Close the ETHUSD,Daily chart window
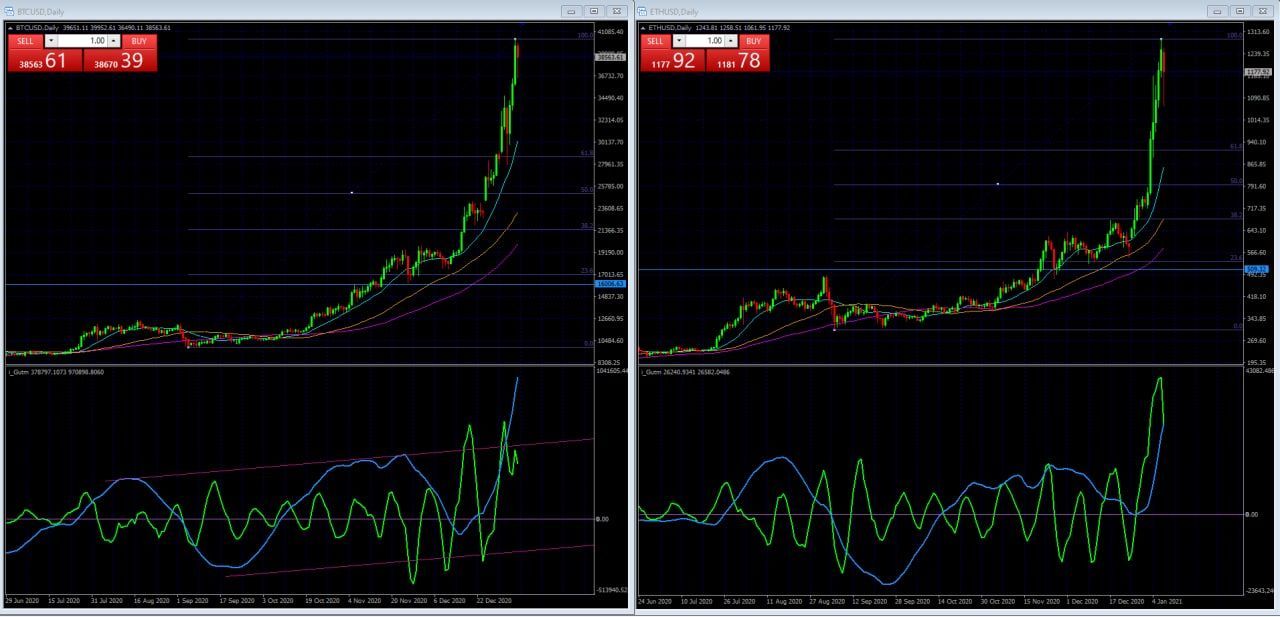Screen dimensions: 1280x617 tap(1263, 11)
